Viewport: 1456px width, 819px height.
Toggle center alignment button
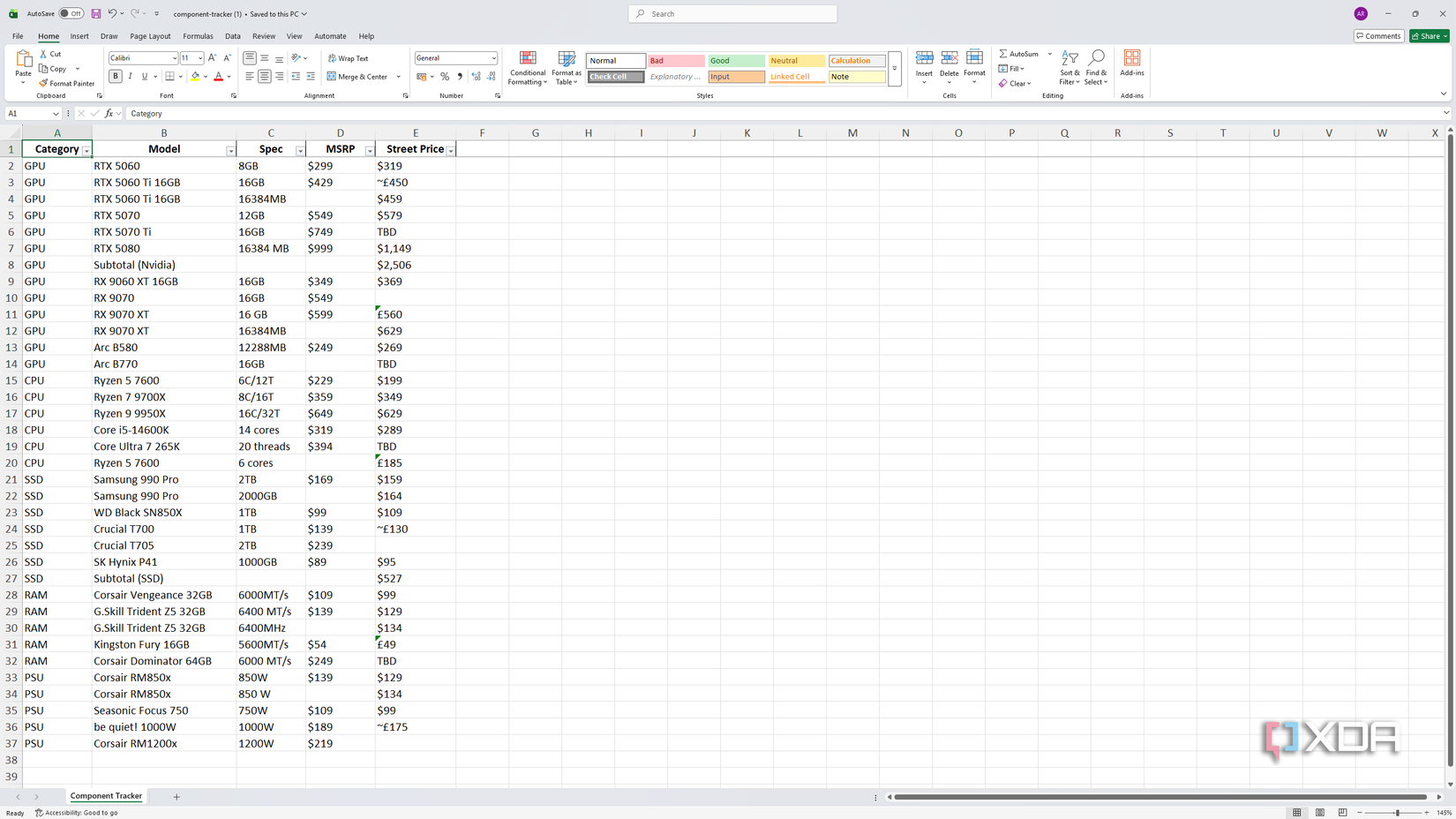click(264, 77)
